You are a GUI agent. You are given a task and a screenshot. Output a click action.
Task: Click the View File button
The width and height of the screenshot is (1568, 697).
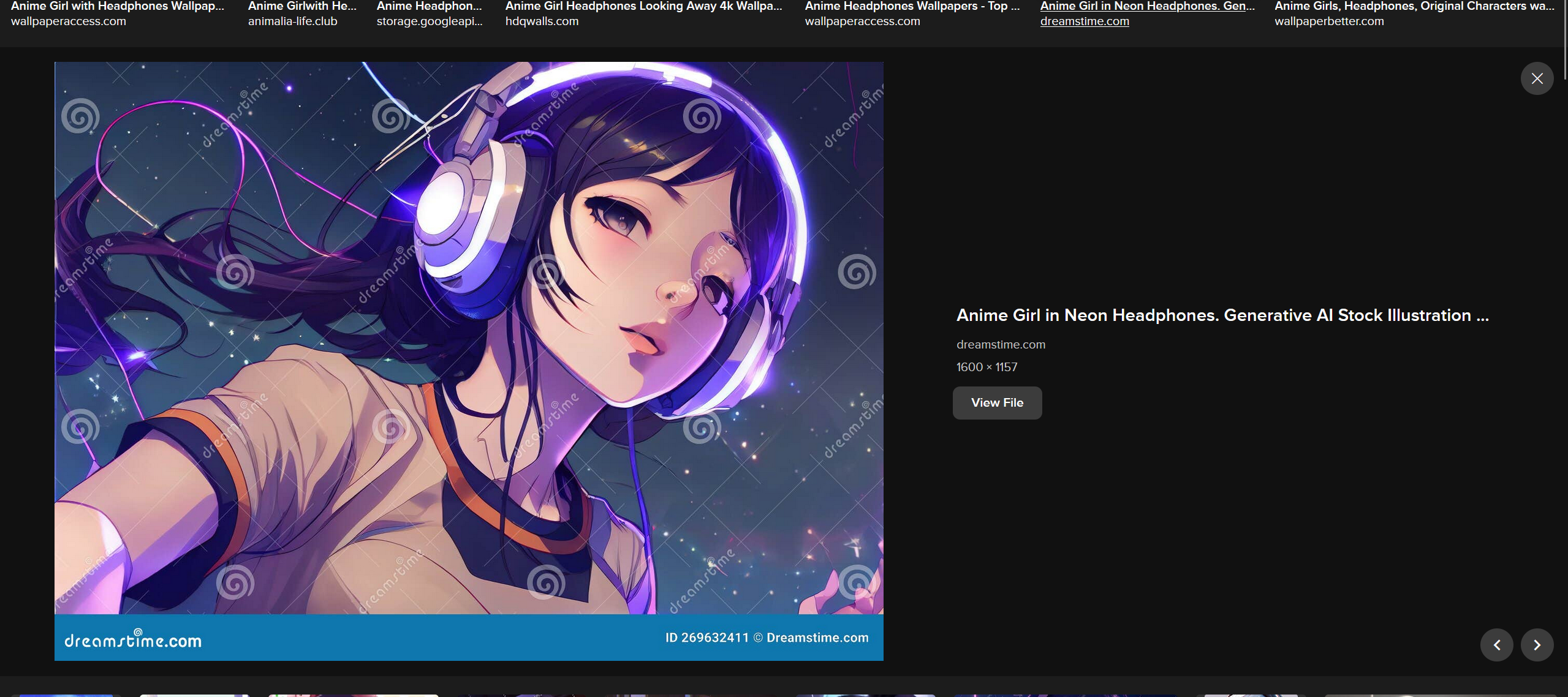pos(997,403)
